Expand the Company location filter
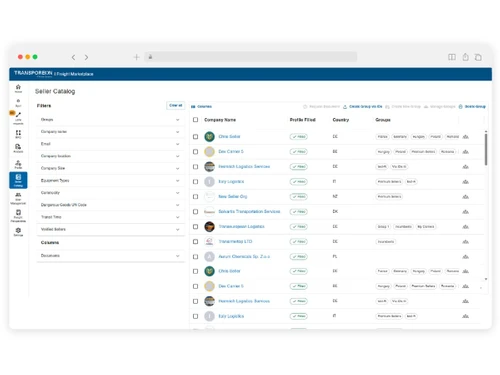The image size is (500, 375). pos(110,156)
